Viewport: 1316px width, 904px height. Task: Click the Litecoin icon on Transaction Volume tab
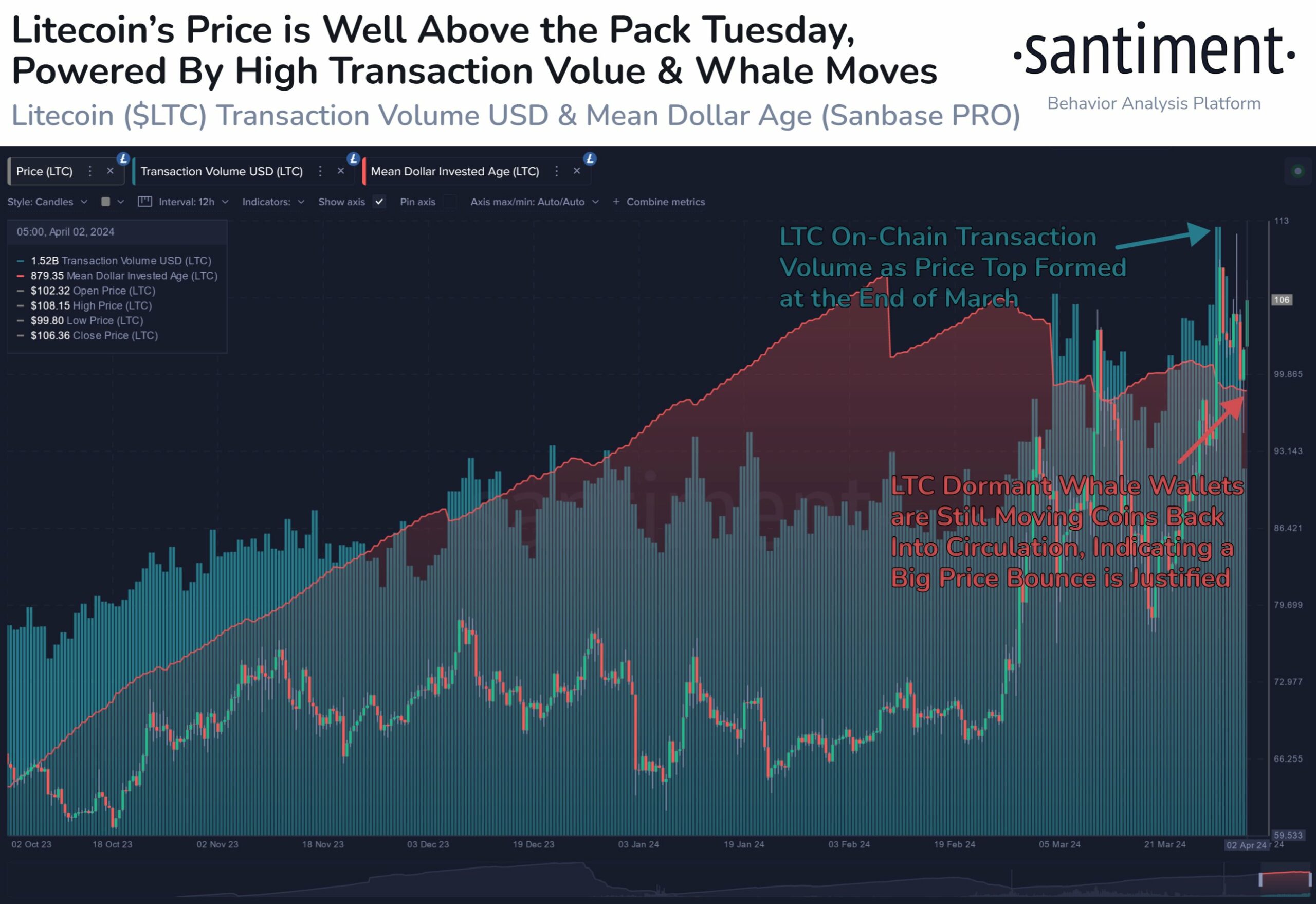tap(355, 161)
